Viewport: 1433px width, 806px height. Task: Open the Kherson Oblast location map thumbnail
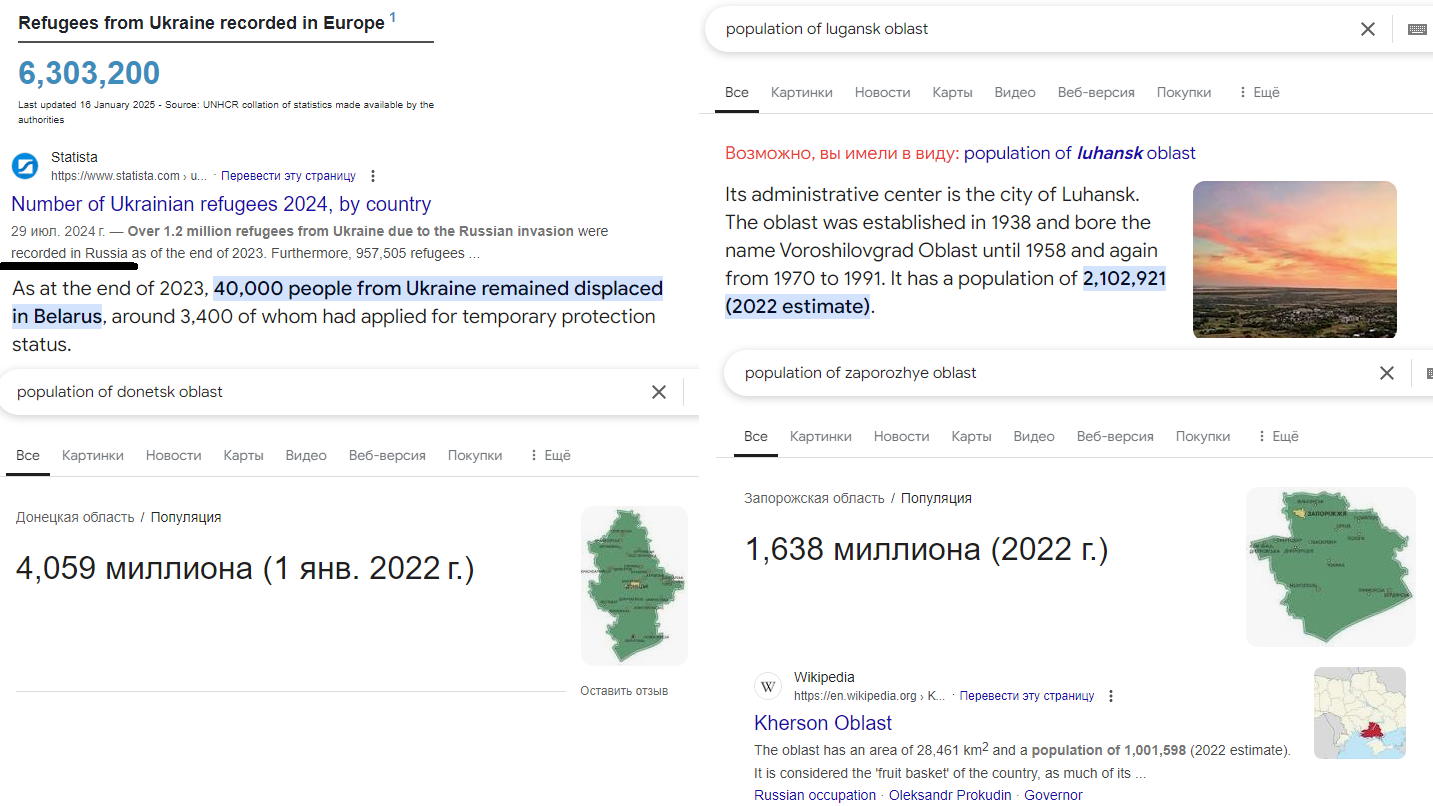[x=1360, y=713]
